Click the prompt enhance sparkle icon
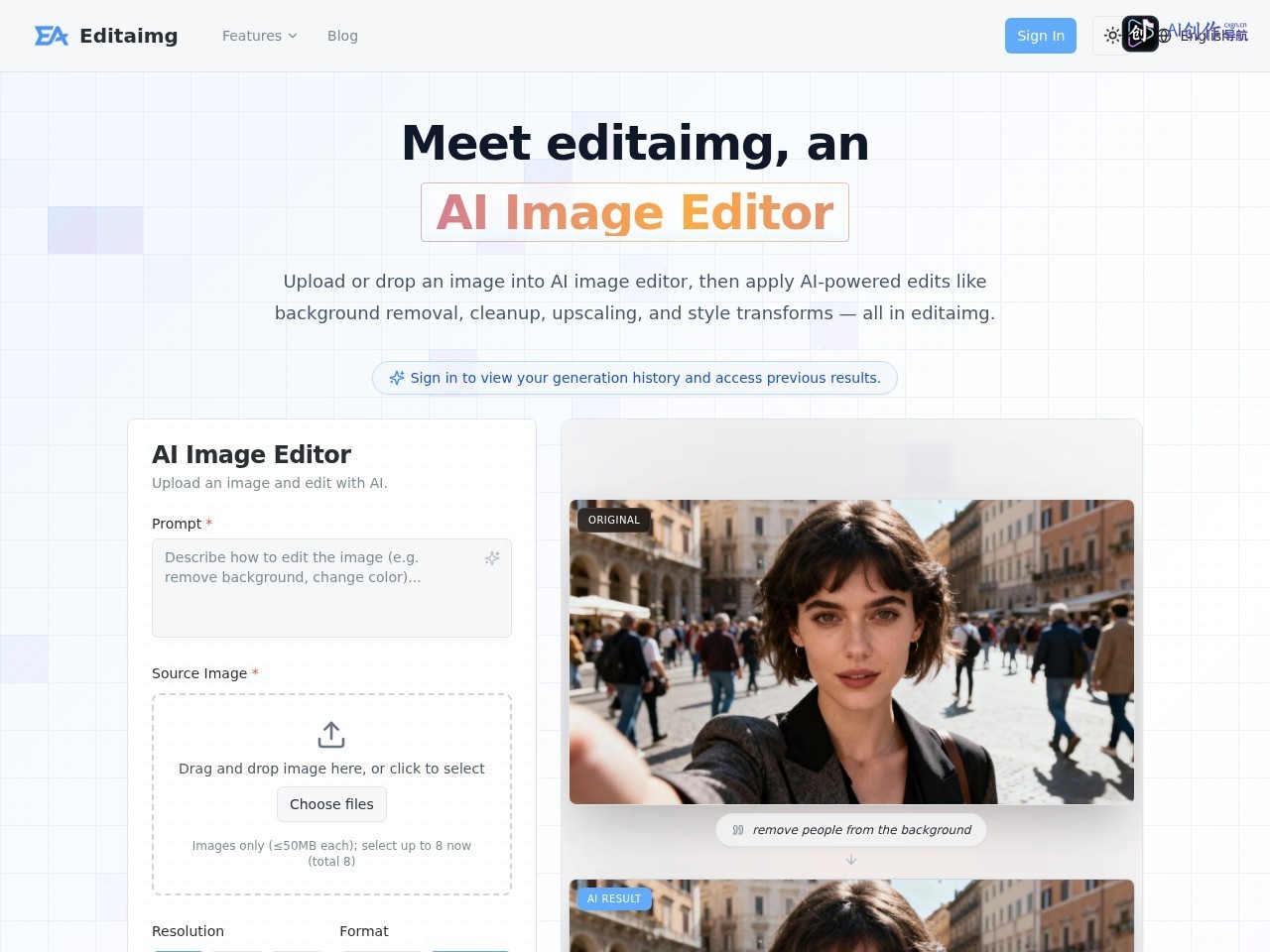This screenshot has width=1270, height=952. [492, 558]
